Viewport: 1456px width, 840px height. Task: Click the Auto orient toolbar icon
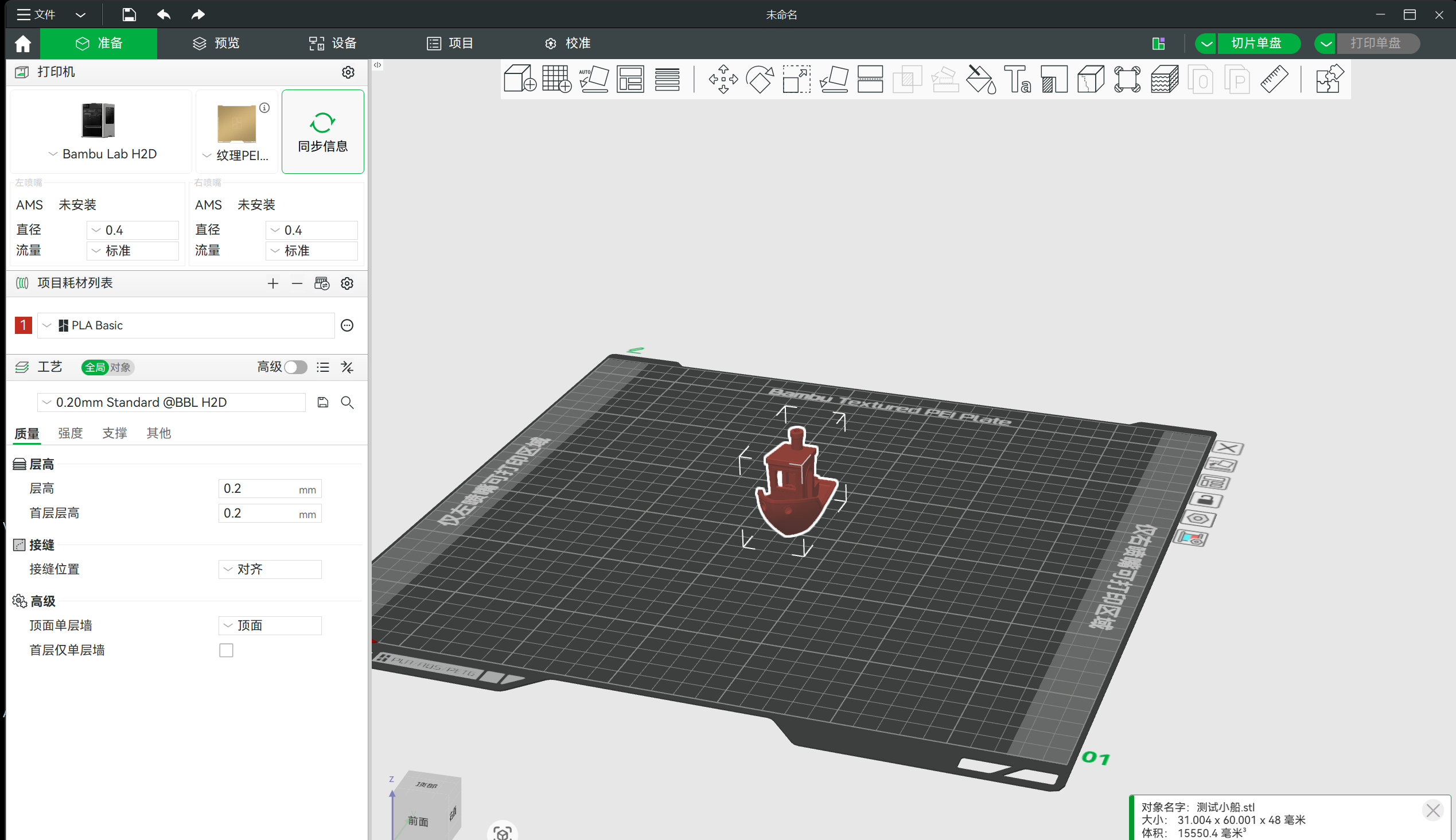594,79
